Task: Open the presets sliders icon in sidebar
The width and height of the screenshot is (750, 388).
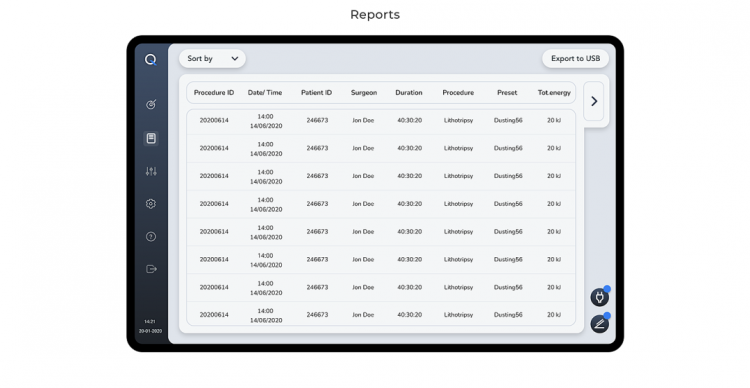Action: (151, 171)
